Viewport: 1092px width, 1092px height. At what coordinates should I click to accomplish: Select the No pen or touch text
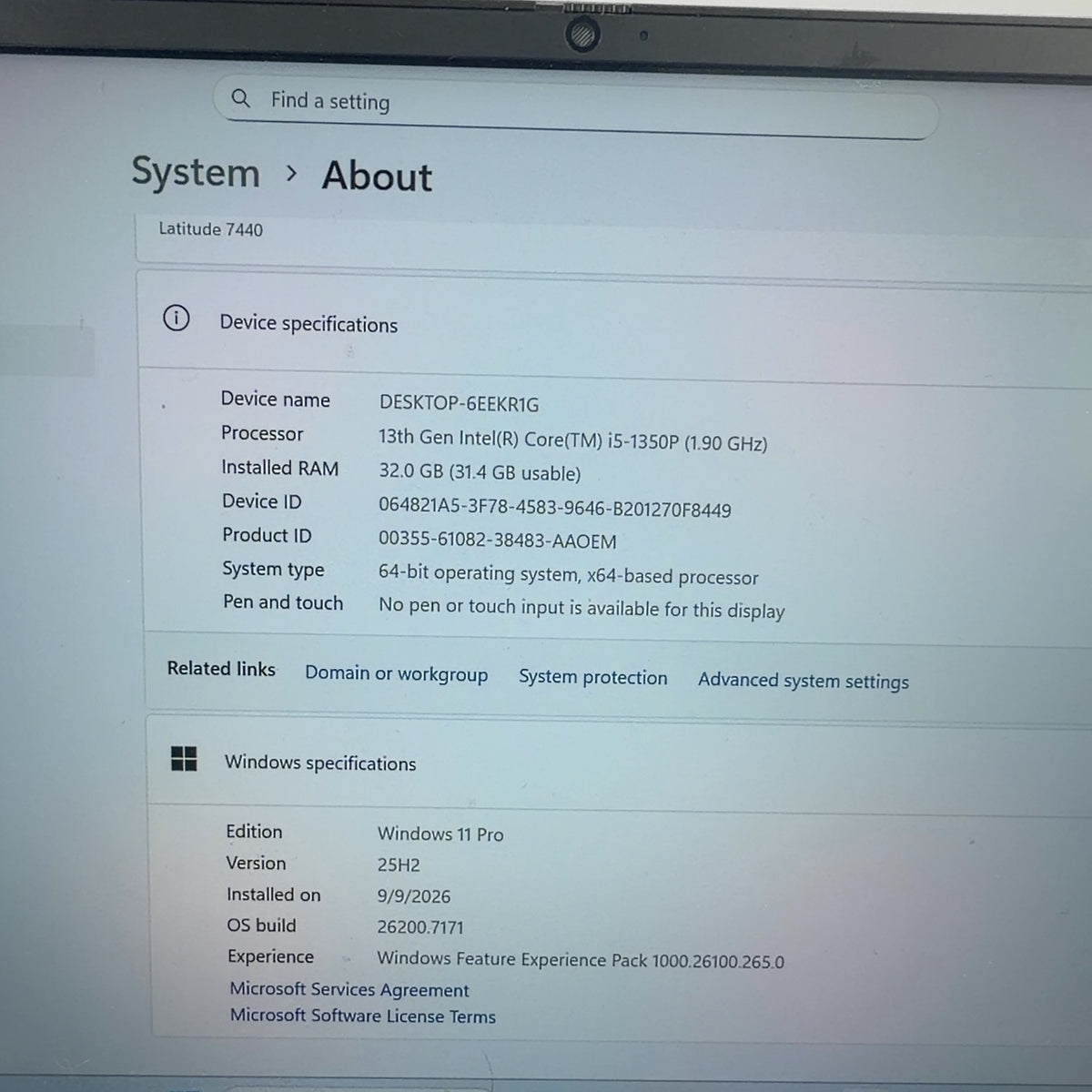coord(581,609)
